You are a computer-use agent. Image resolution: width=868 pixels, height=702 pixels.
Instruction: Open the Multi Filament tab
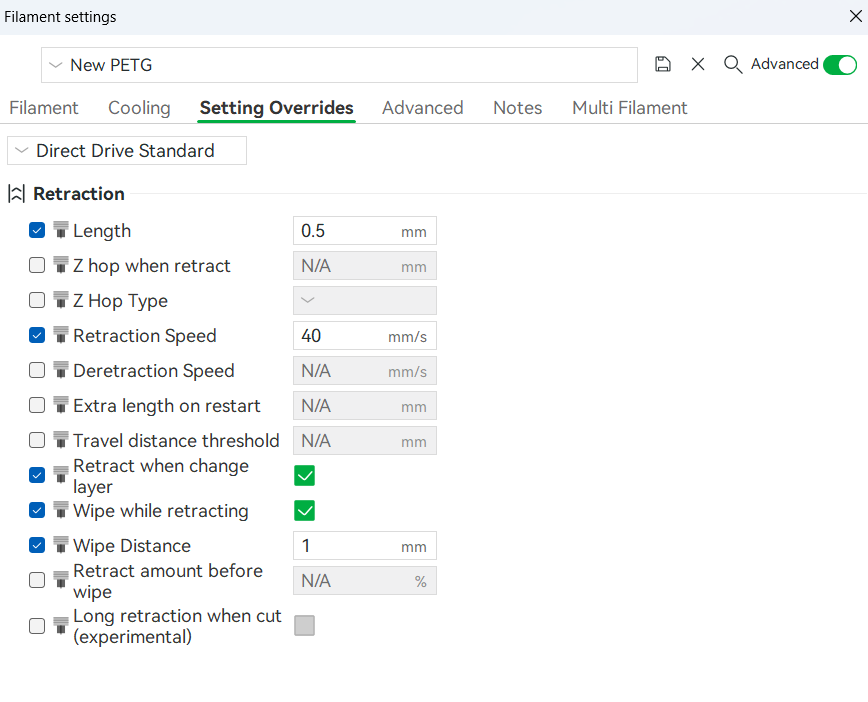point(629,107)
